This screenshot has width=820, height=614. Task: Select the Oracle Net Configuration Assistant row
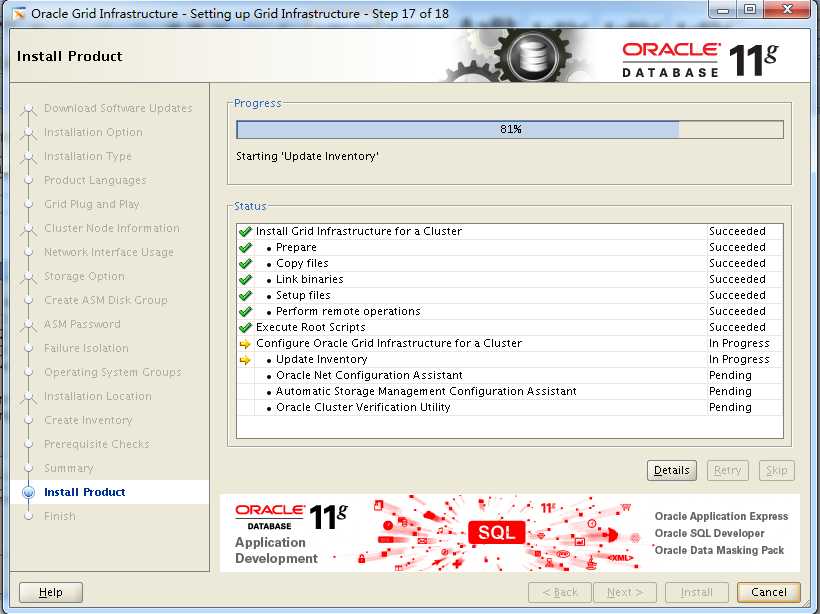click(510, 376)
